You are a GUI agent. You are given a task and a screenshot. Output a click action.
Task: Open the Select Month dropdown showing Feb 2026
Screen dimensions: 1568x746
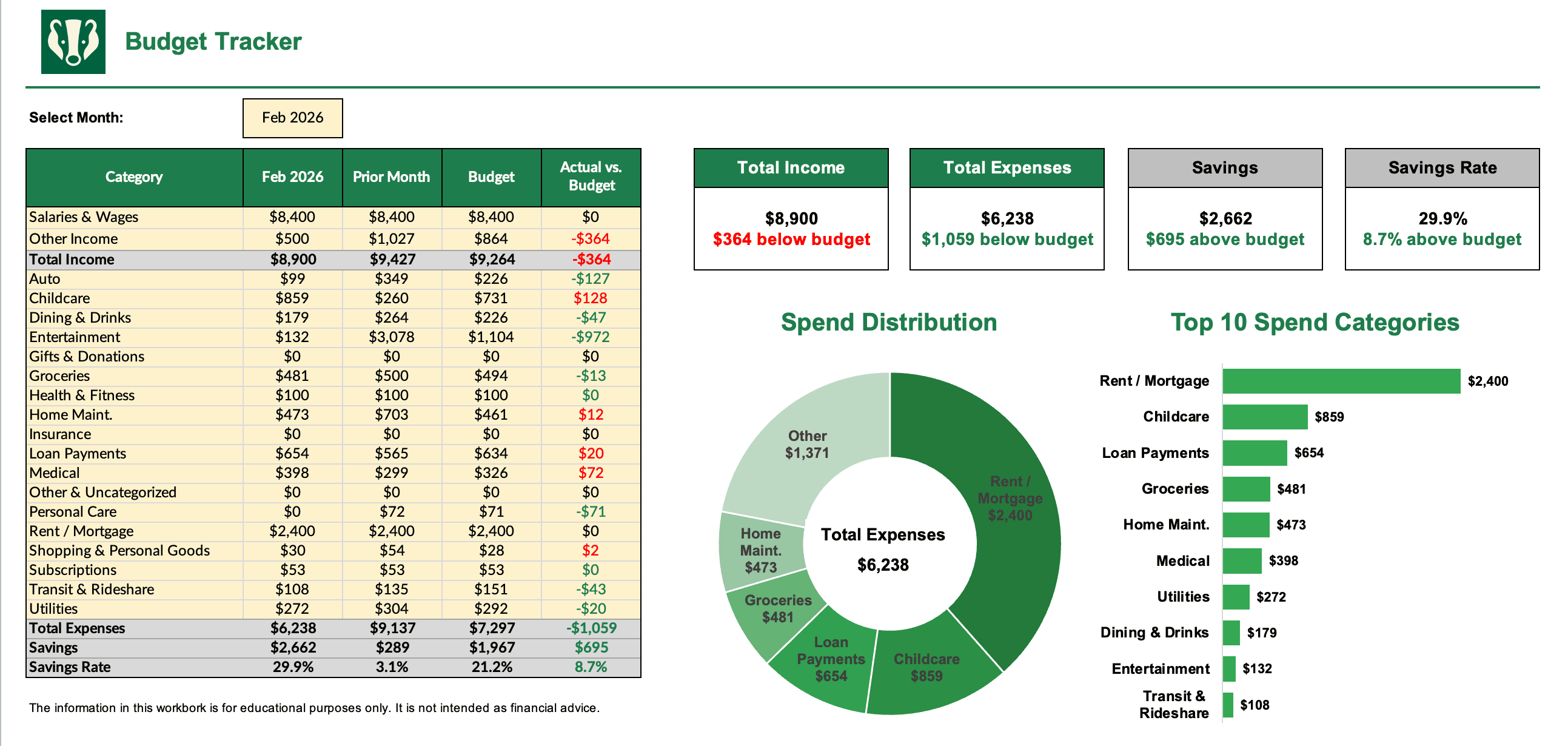click(292, 118)
